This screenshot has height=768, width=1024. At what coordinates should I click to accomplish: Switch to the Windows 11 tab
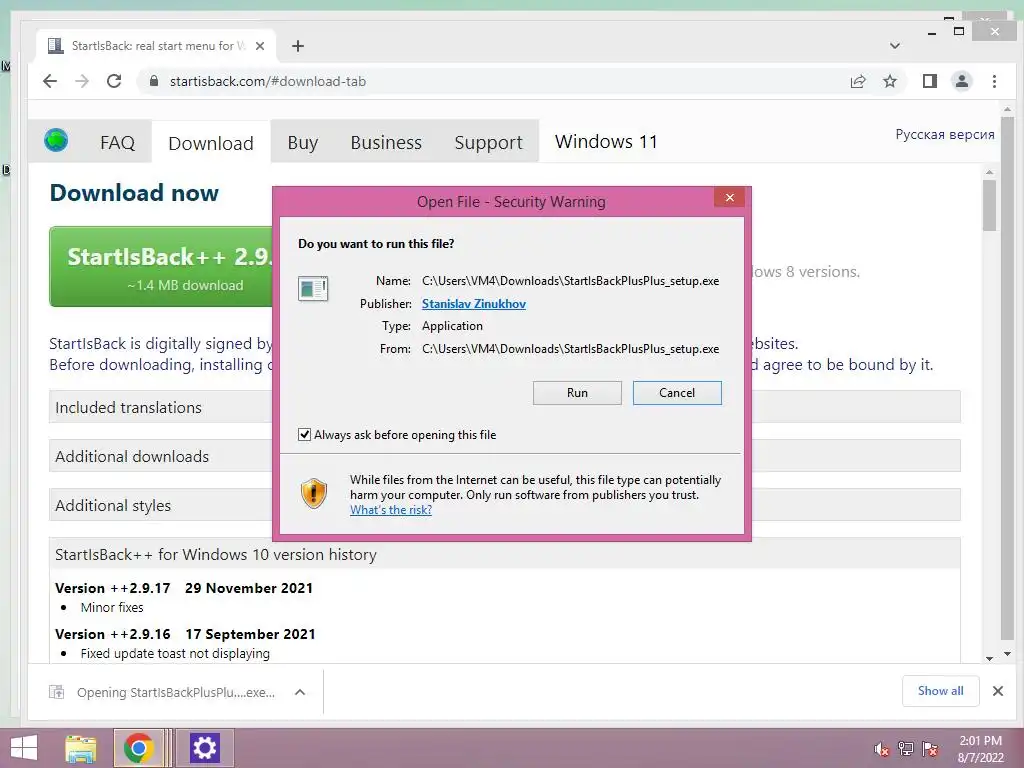[606, 142]
